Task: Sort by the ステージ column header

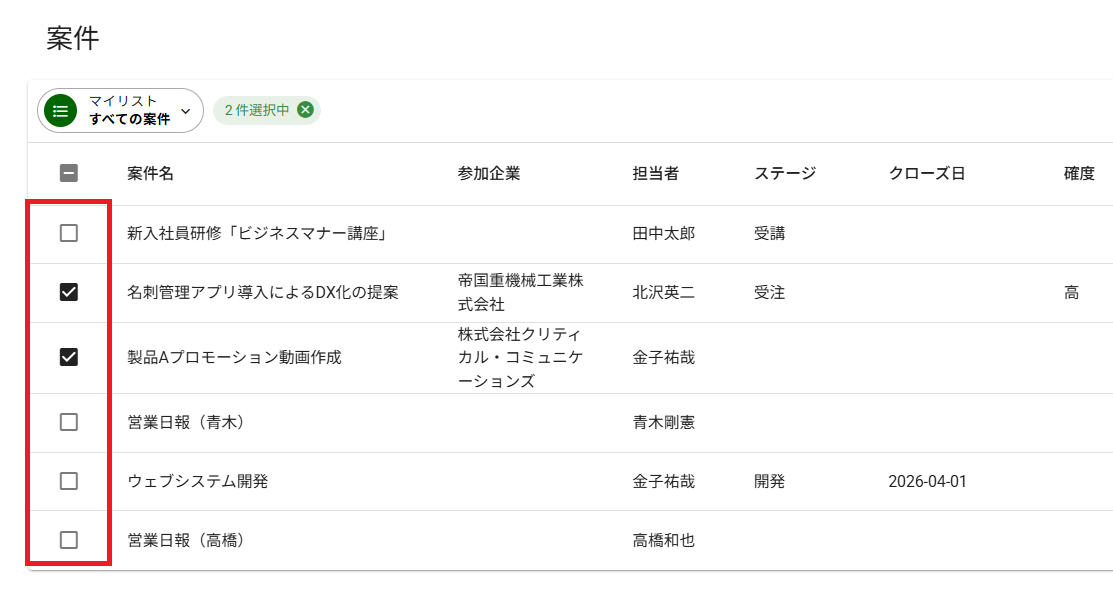Action: 785,173
